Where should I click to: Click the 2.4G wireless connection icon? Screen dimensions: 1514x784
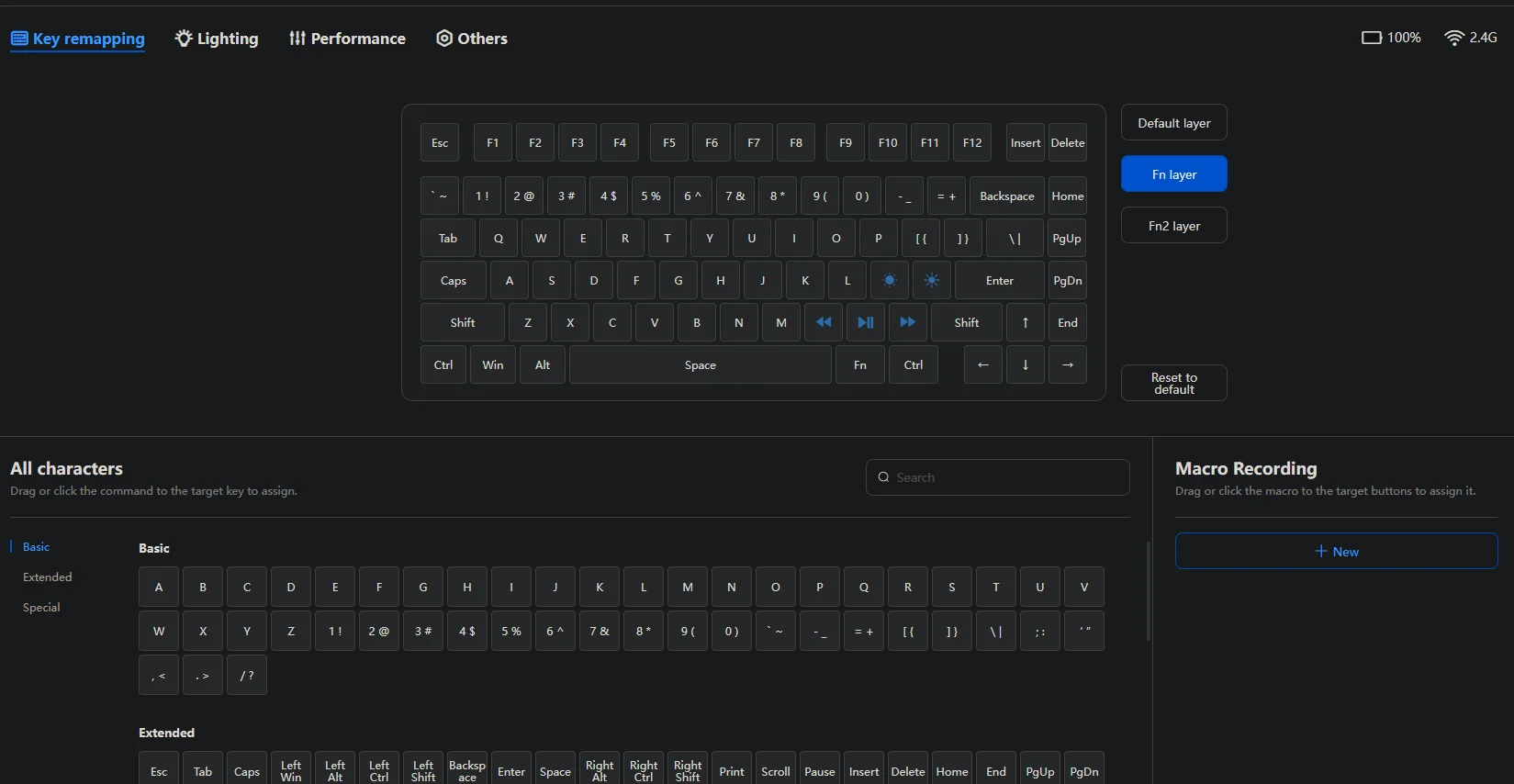tap(1453, 38)
